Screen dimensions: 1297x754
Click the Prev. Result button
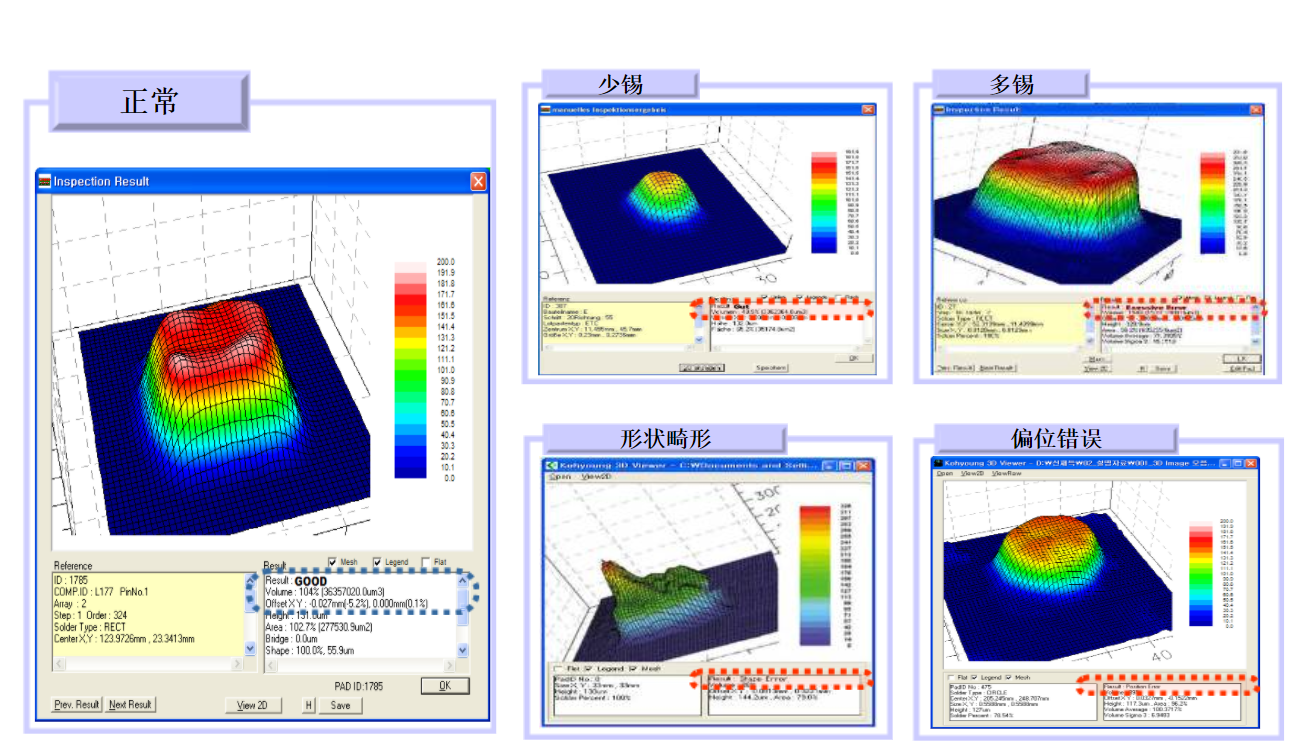tap(76, 705)
